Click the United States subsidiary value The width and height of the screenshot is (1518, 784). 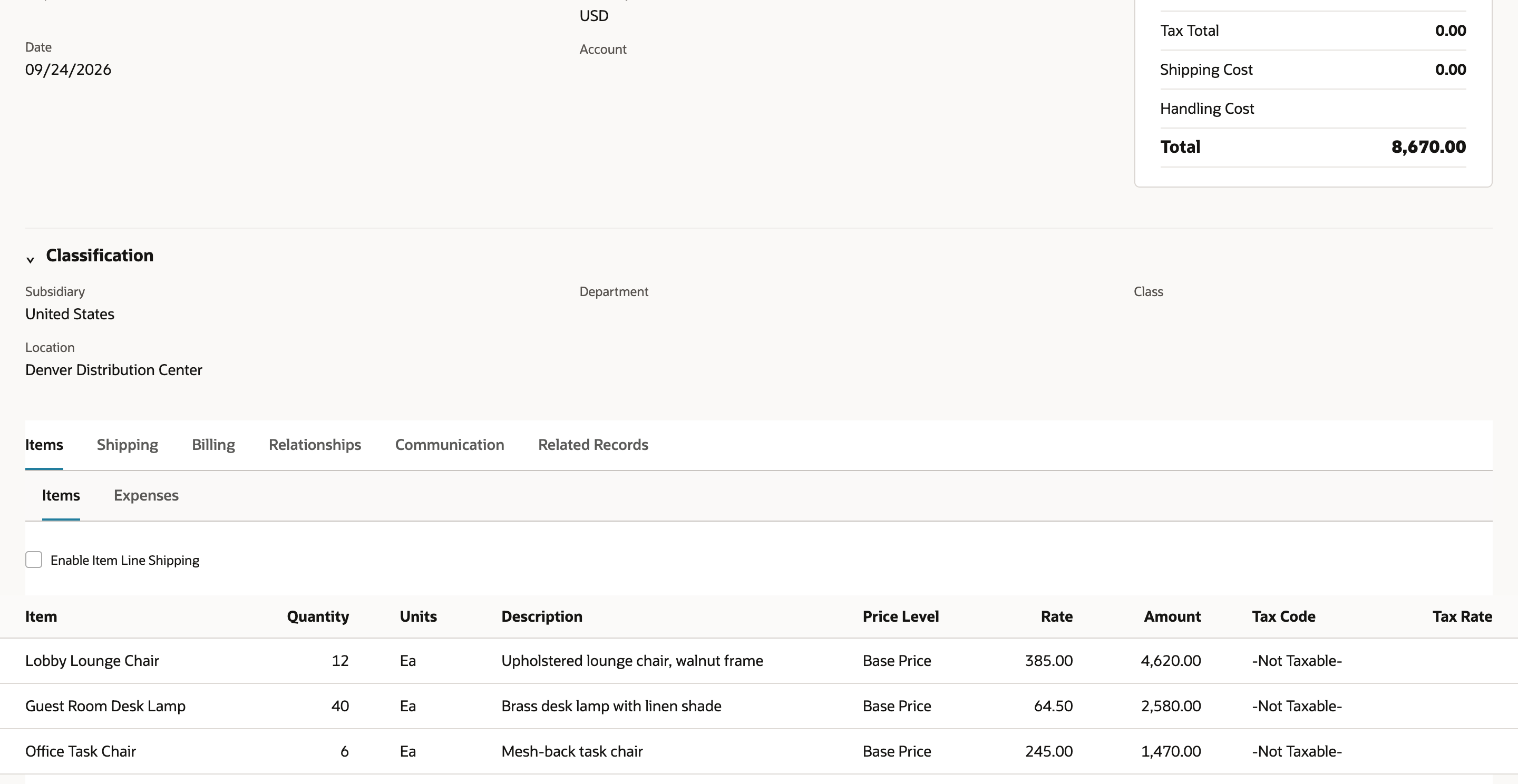70,314
